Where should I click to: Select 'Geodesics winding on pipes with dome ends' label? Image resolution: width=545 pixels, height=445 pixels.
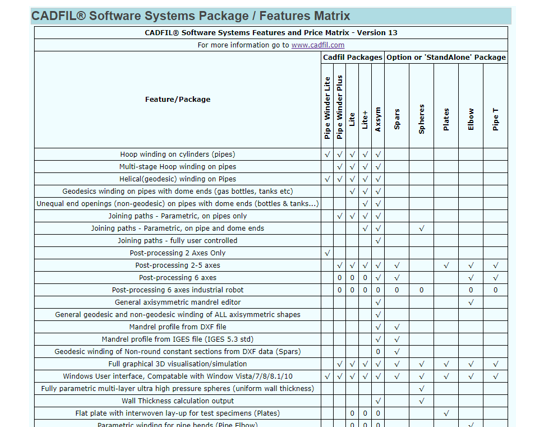point(178,191)
